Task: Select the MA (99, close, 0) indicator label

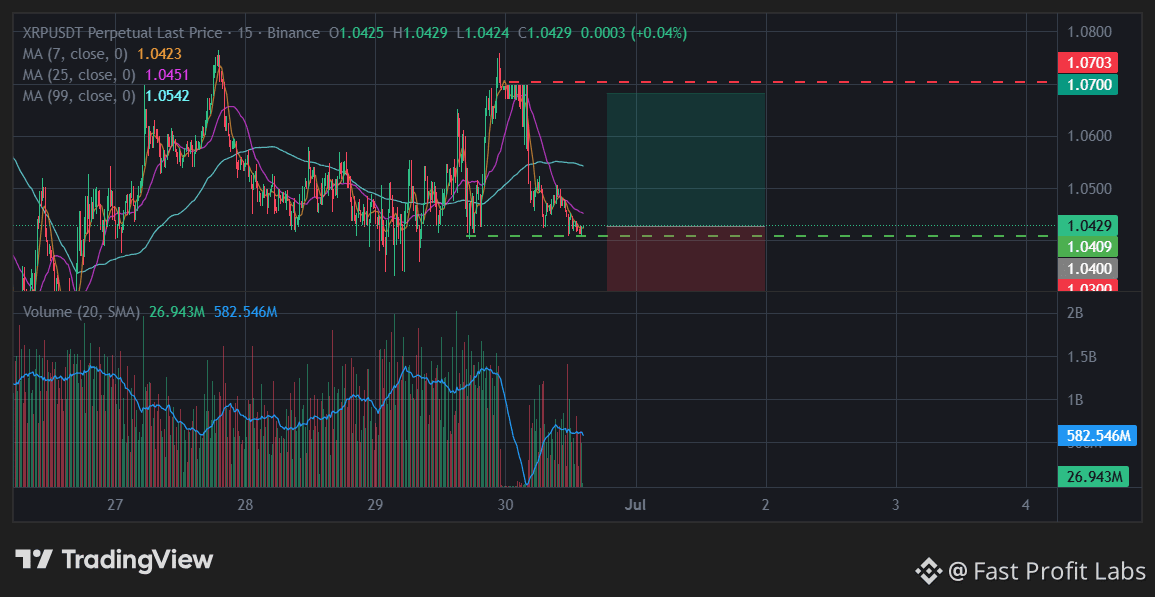Action: [80, 96]
